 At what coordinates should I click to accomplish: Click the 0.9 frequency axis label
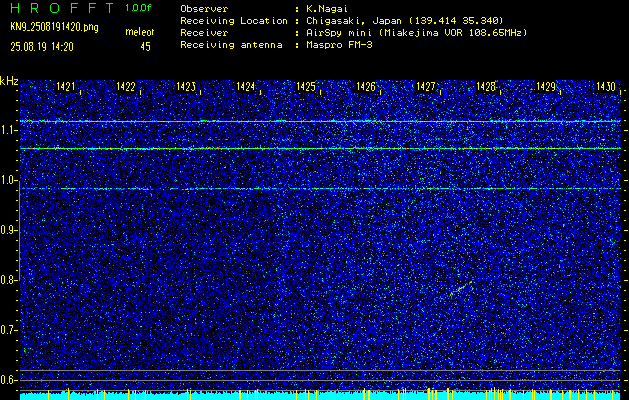point(7,230)
